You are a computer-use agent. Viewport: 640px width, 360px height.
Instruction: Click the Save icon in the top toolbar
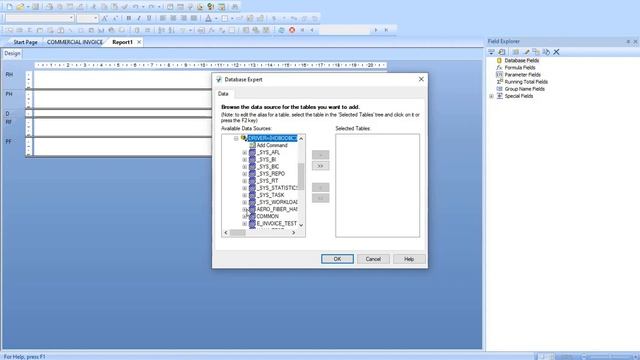pos(36,7)
